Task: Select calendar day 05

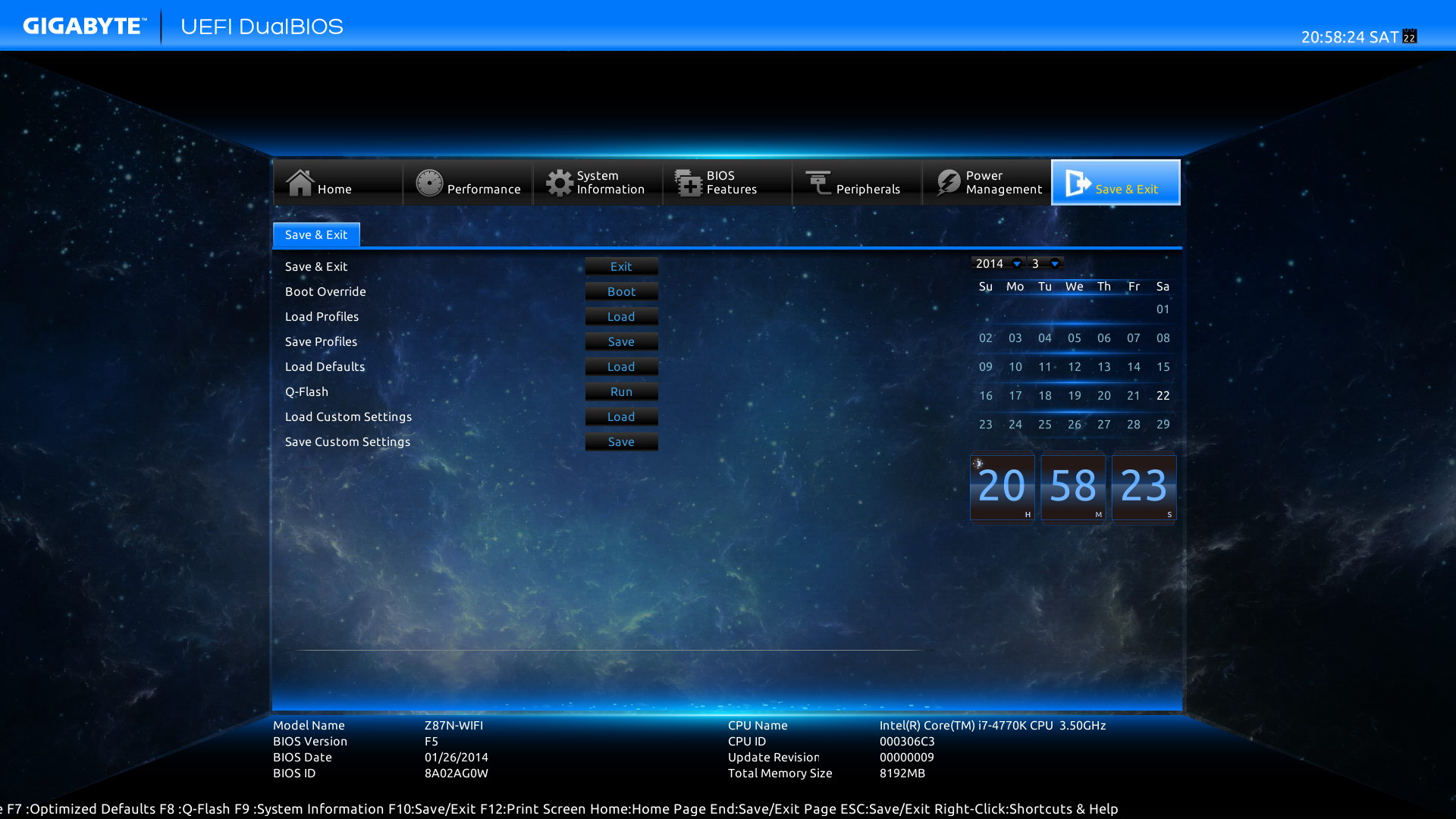Action: pyautogui.click(x=1074, y=338)
